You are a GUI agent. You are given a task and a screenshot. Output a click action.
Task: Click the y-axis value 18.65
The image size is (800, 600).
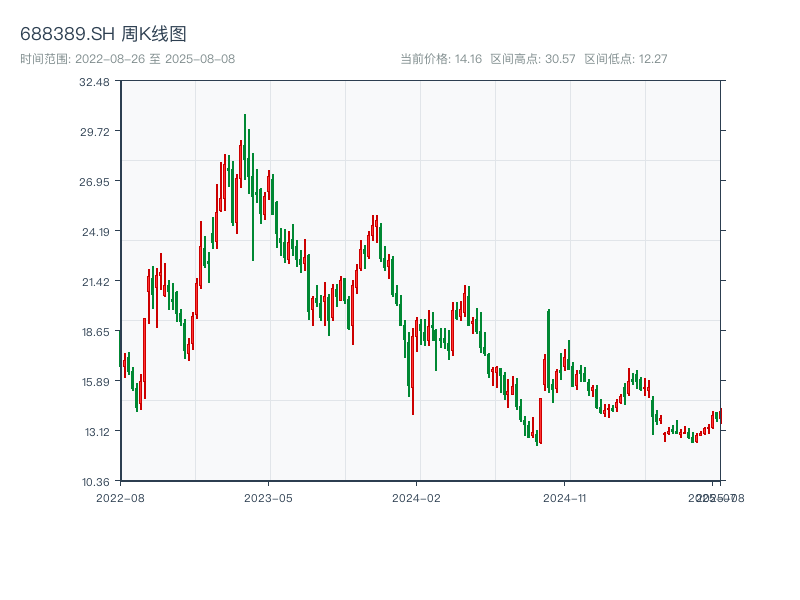(96, 332)
